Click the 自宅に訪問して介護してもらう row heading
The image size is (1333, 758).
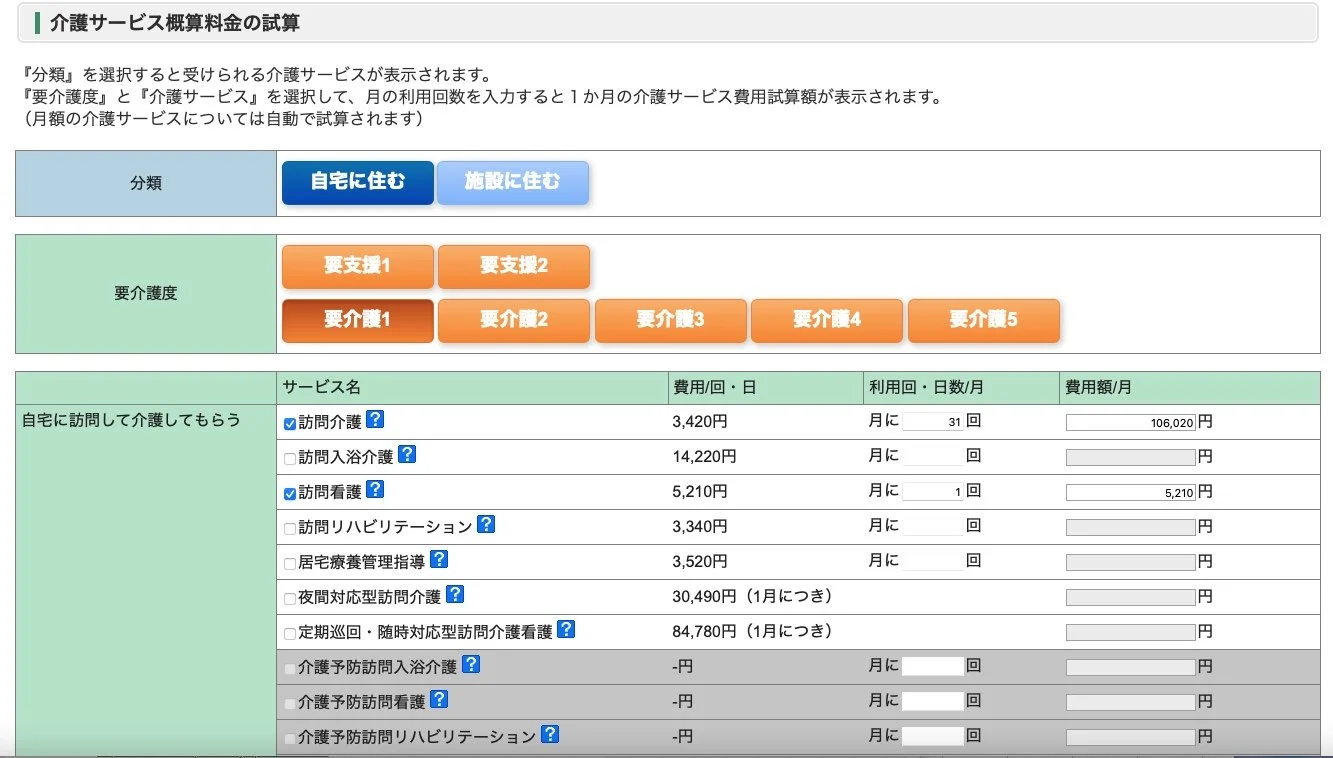click(131, 420)
